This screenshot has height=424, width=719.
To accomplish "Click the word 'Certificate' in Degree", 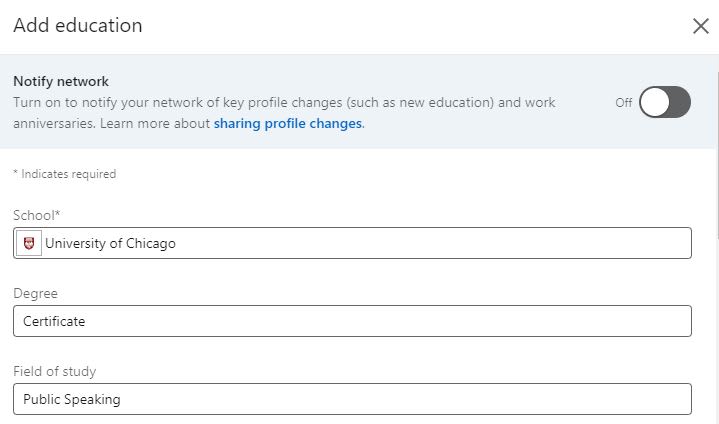I will [x=54, y=321].
